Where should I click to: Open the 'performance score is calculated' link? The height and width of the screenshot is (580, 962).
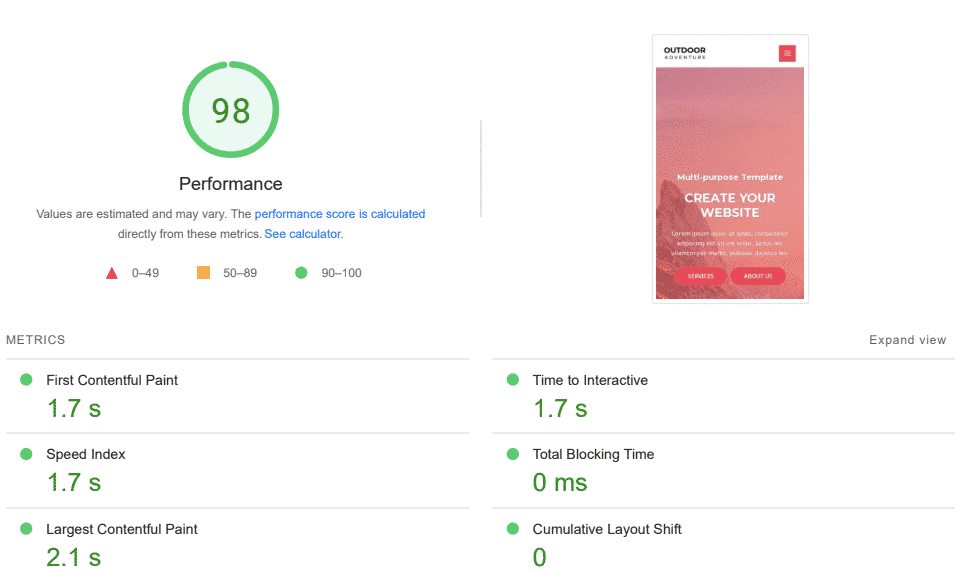[x=340, y=214]
